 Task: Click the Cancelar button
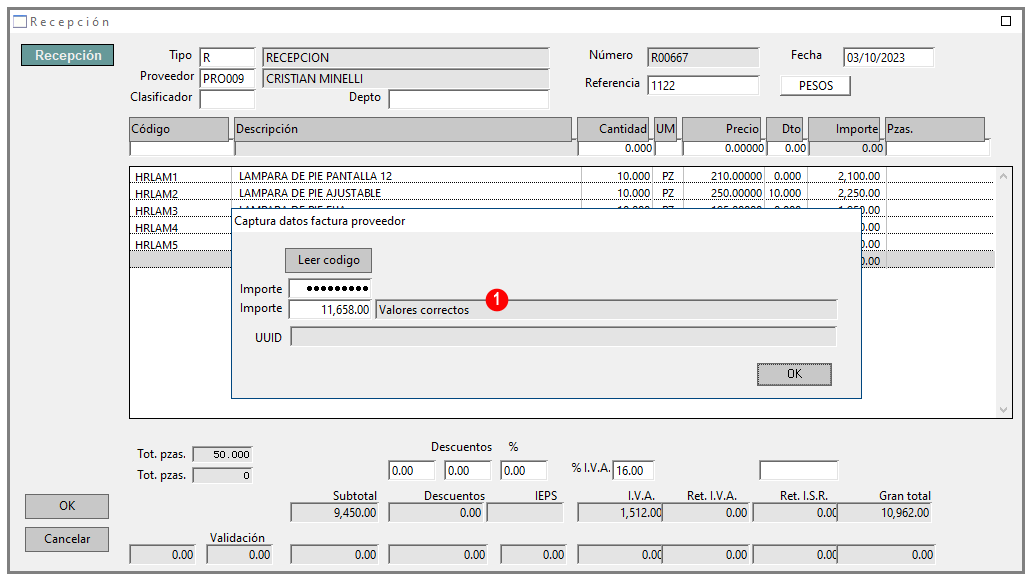pyautogui.click(x=67, y=539)
